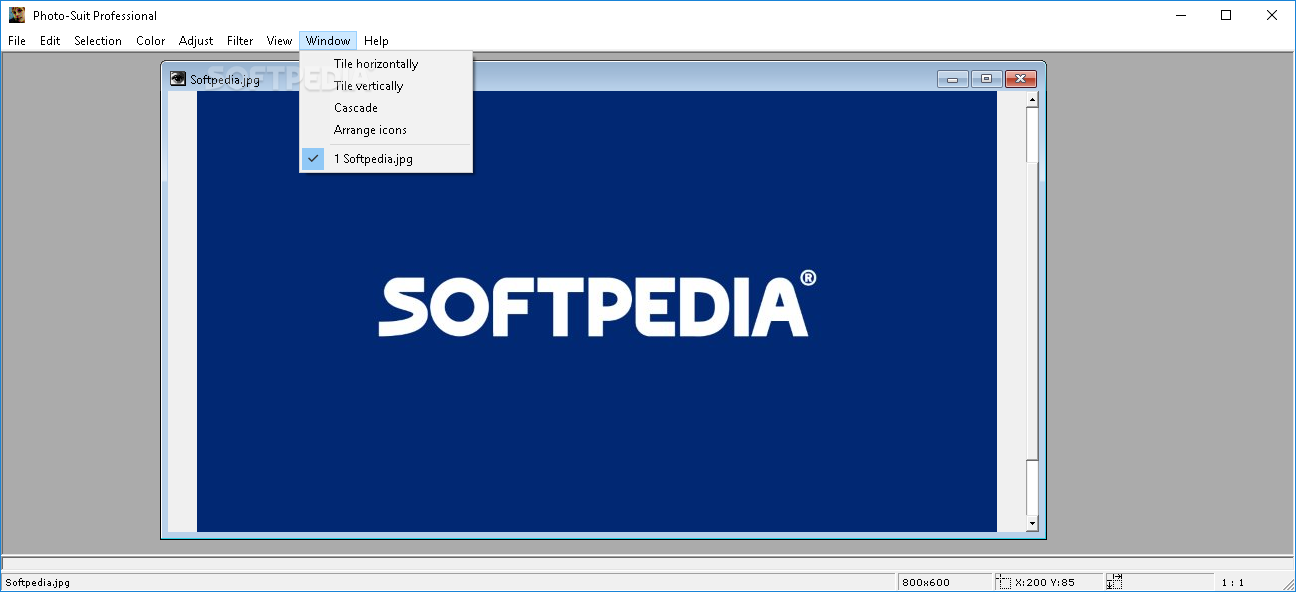Open the Help menu
The height and width of the screenshot is (592, 1296).
tap(376, 41)
